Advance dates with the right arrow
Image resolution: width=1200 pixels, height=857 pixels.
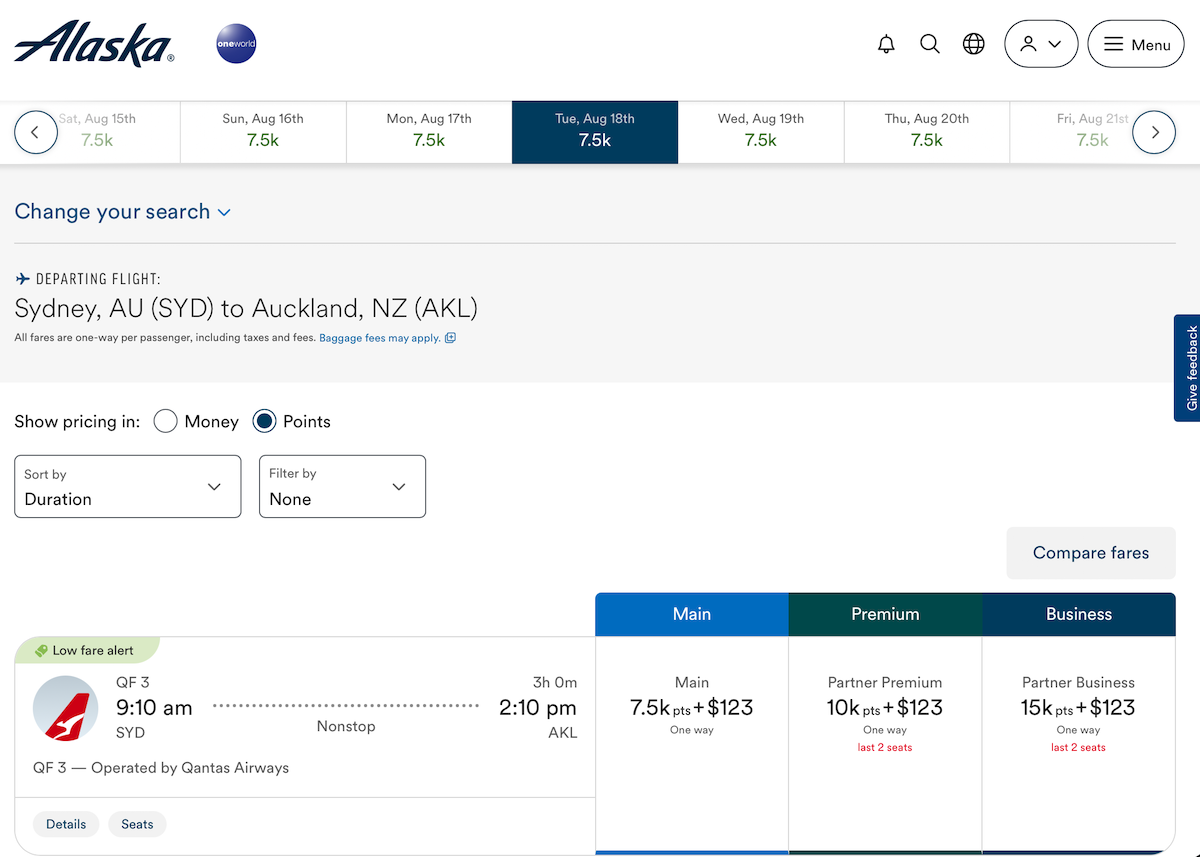1154,131
